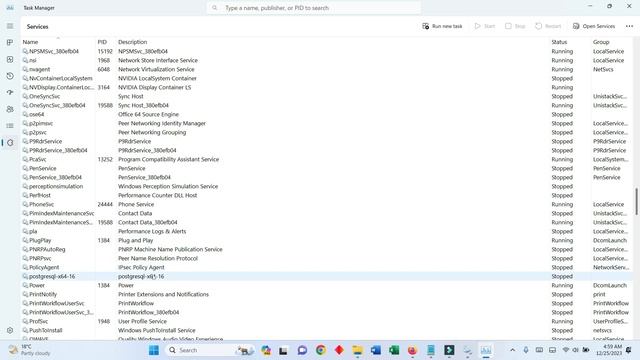This screenshot has width=640, height=360.
Task: Select the nsi service row
Action: pyautogui.click(x=327, y=60)
